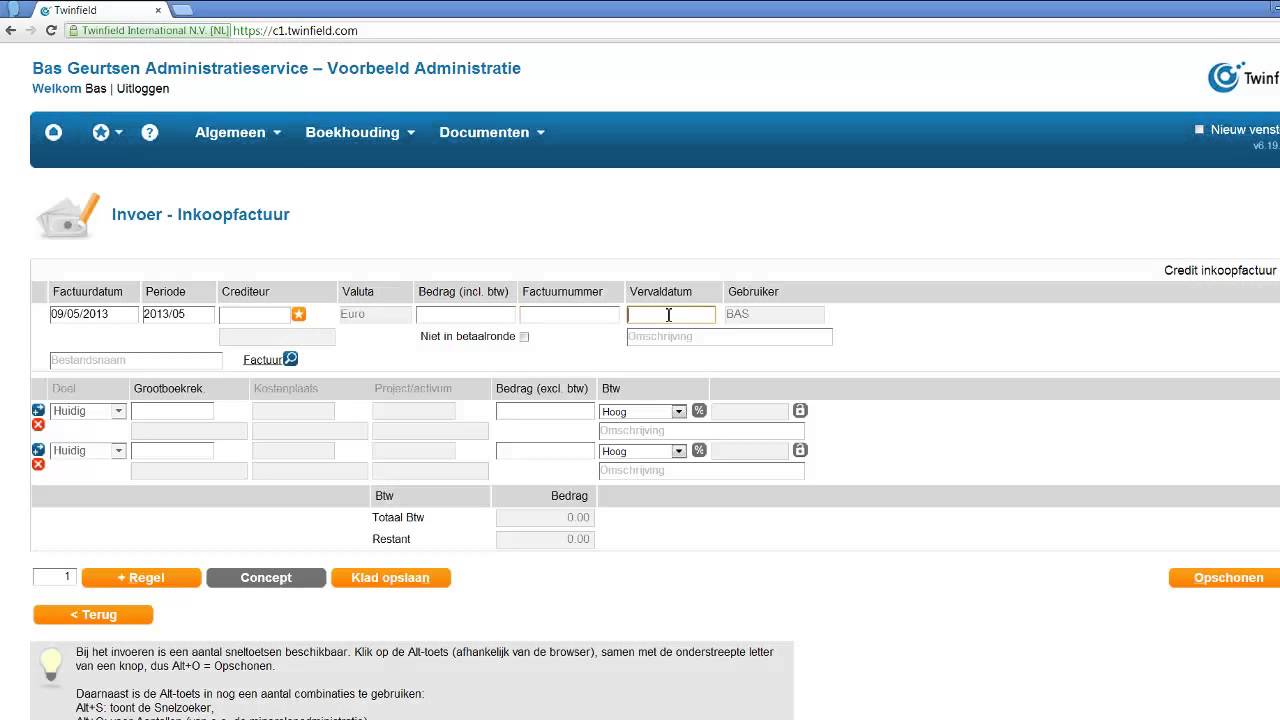The image size is (1280, 720).
Task: Click the Uitloggen link
Action: (x=143, y=89)
